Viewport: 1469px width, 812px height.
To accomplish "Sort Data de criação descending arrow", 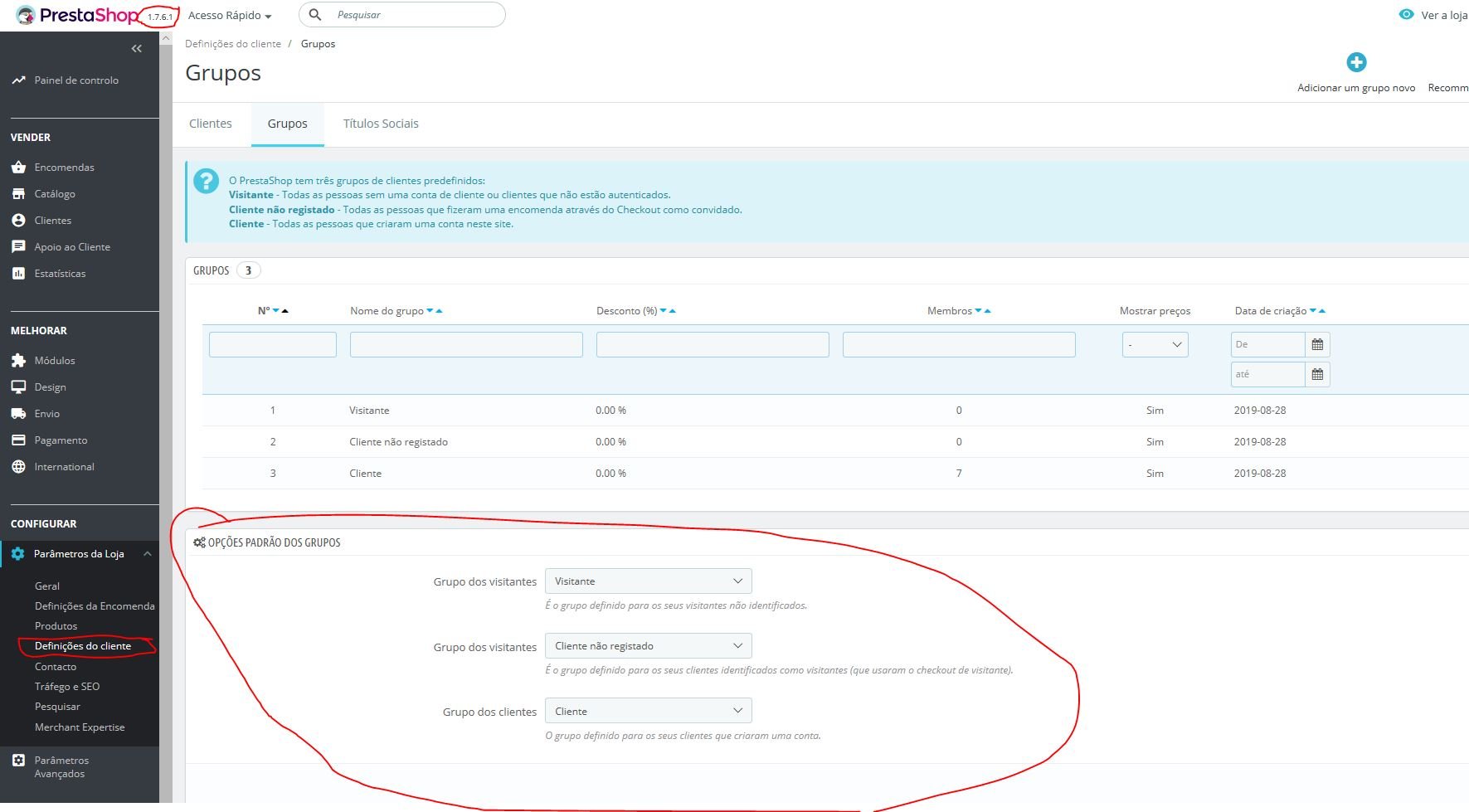I will [x=1313, y=311].
